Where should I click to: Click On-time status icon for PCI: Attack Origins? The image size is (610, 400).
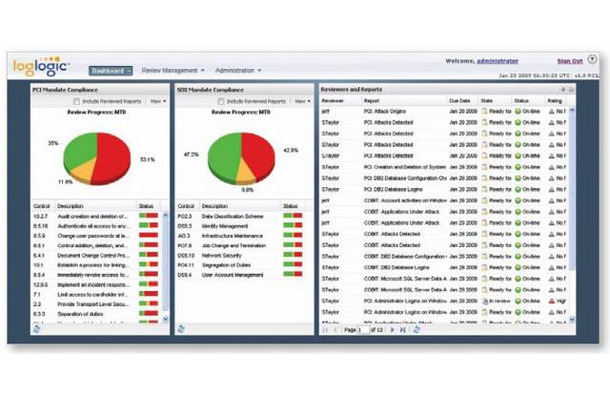[x=518, y=111]
